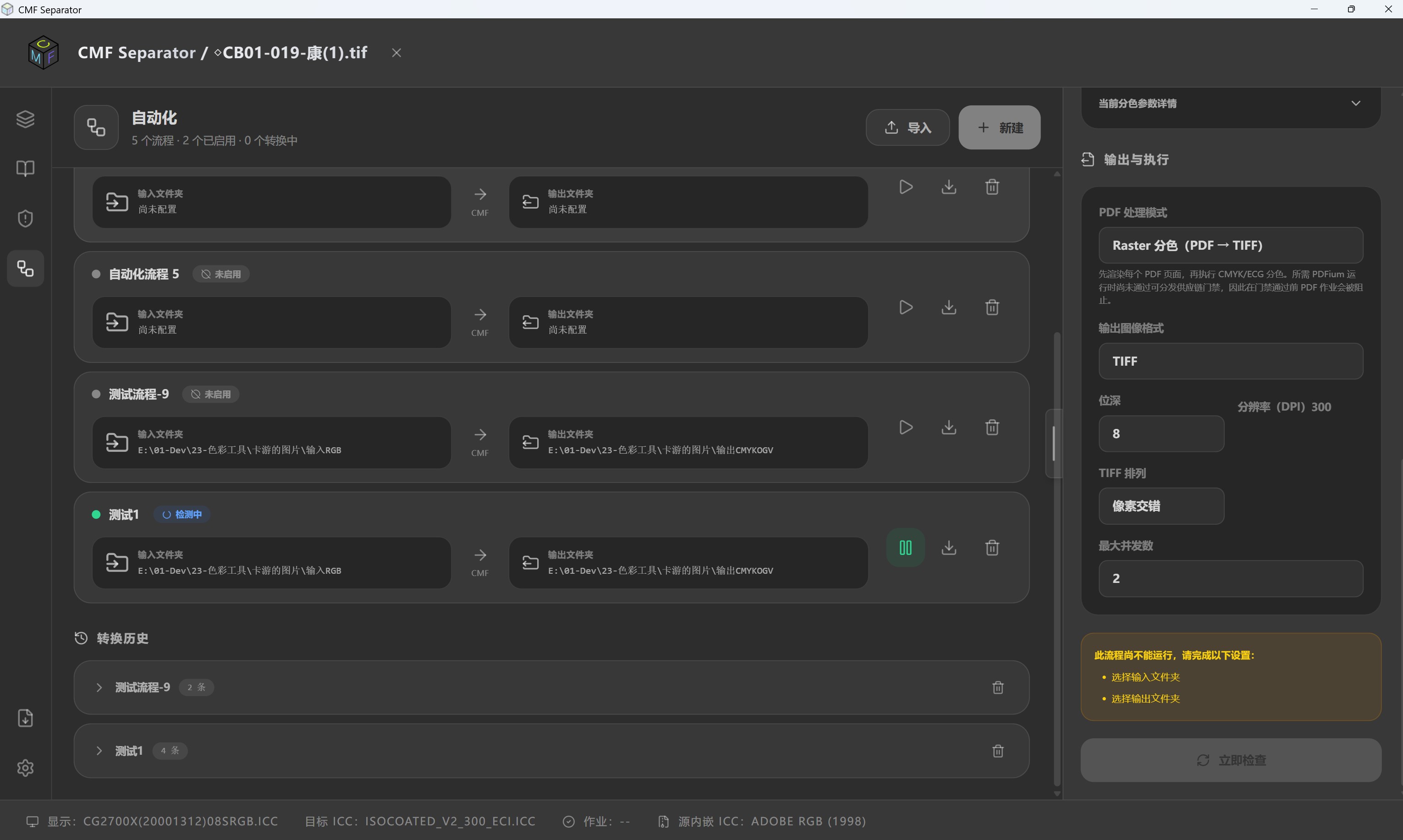
Task: Open the PDF 处理模式 Raster dropdown
Action: (1231, 245)
